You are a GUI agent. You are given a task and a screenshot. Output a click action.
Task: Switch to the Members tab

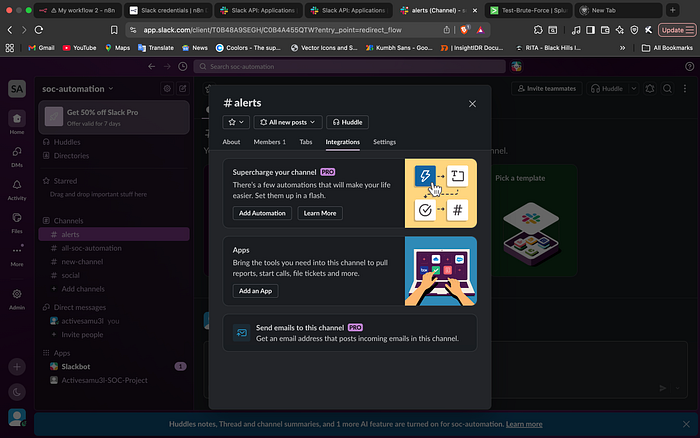click(270, 142)
